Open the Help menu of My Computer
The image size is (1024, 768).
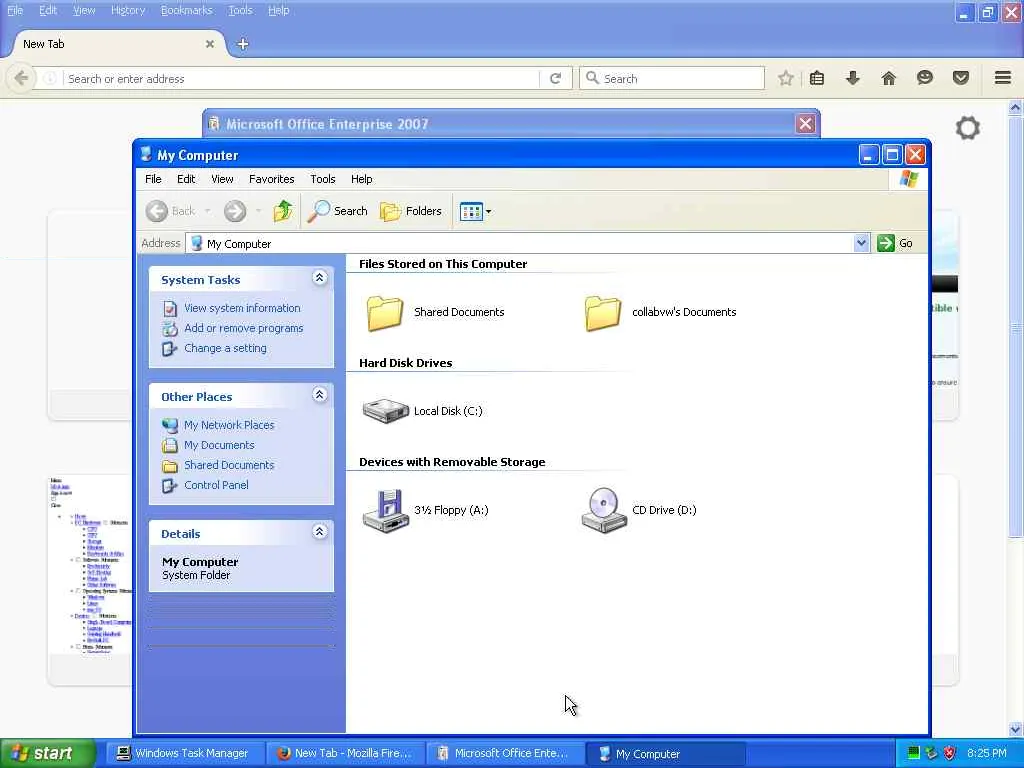[x=361, y=179]
